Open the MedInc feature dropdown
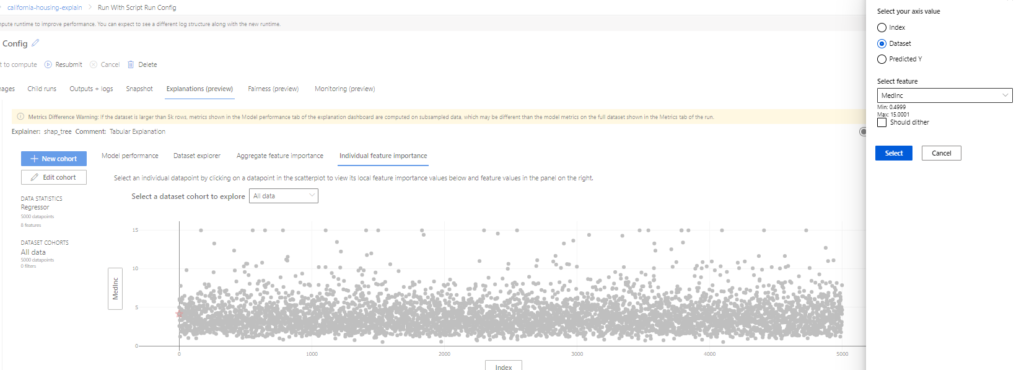Screen dimensions: 1024x370 (944, 95)
